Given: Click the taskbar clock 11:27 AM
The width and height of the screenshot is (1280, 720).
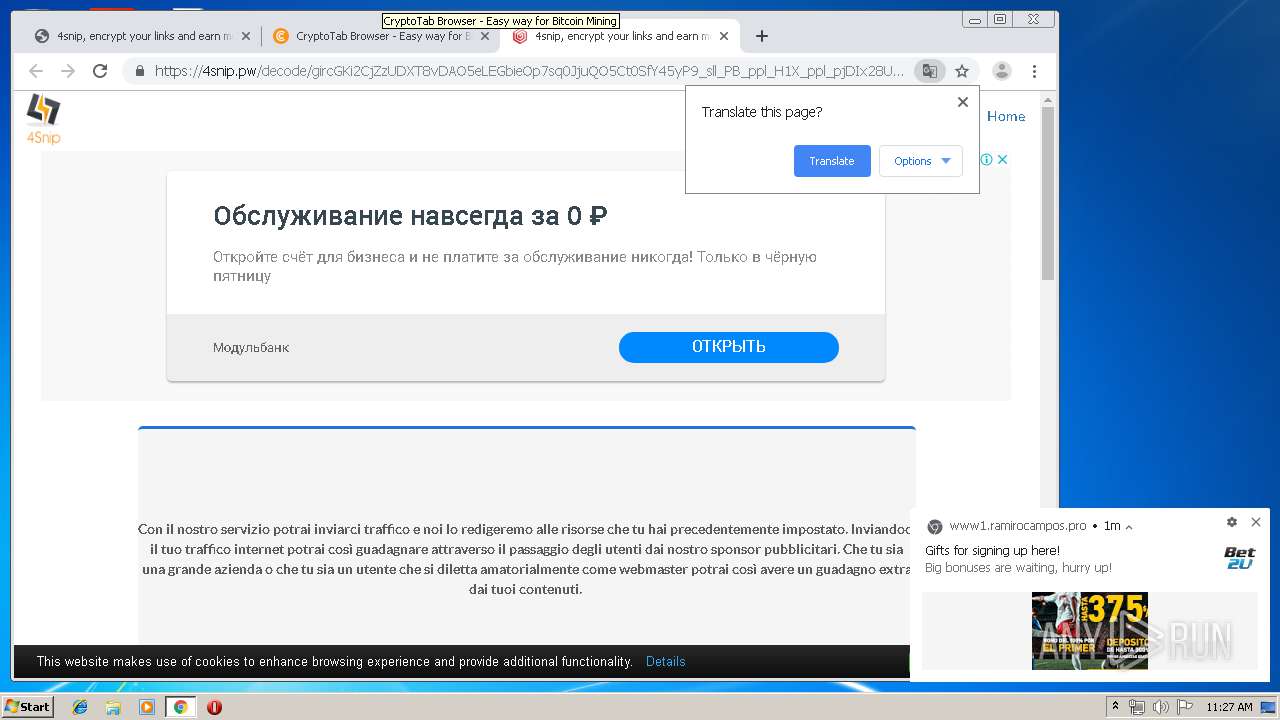Looking at the screenshot, I should coord(1229,707).
